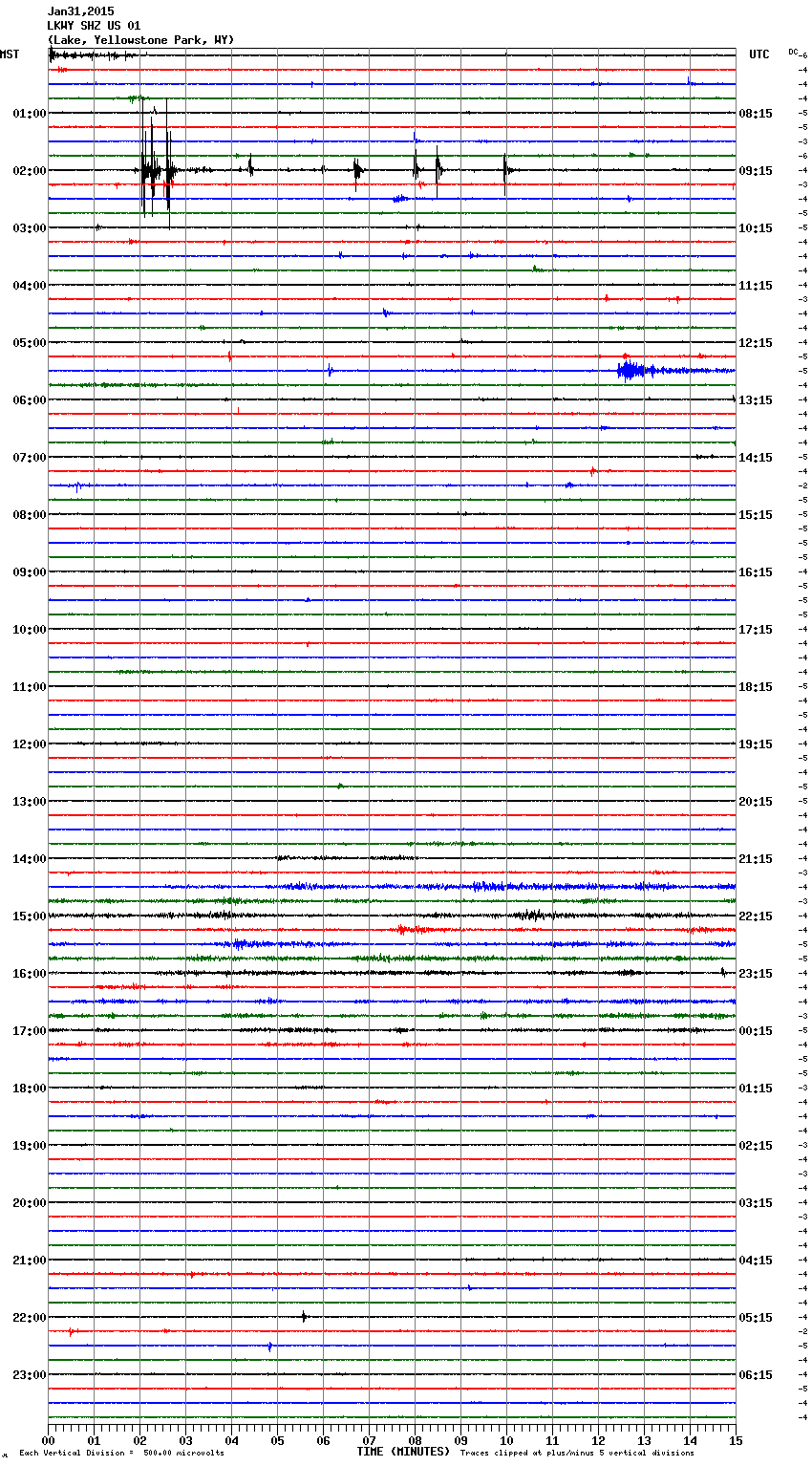
Task: Click the DC column header
Action: coord(793,51)
